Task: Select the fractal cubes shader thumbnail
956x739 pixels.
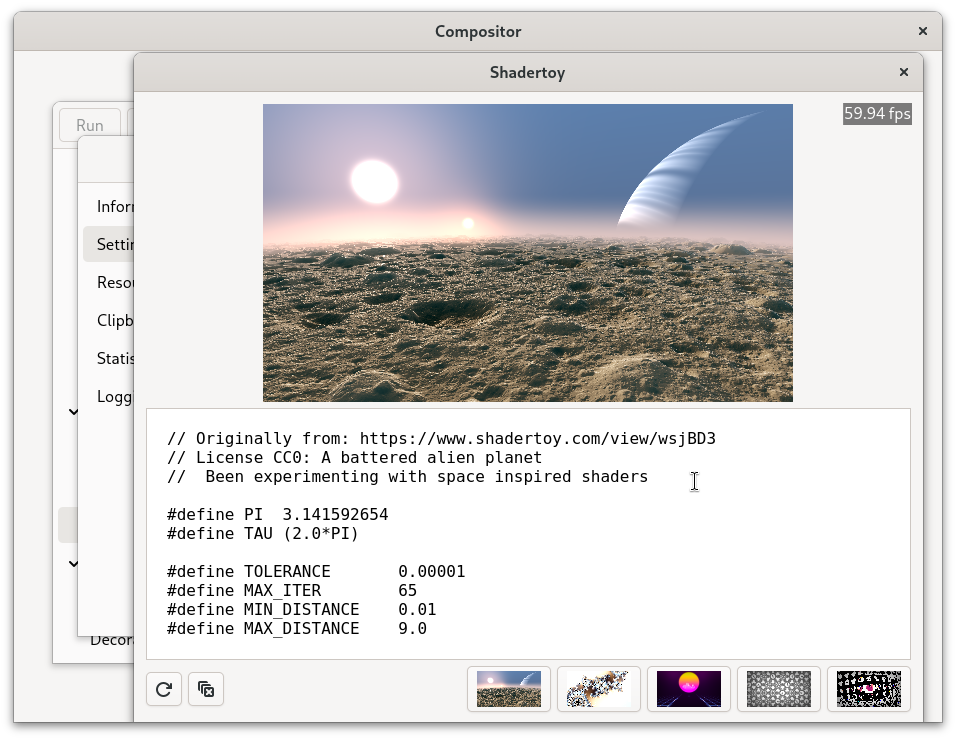Action: [598, 689]
